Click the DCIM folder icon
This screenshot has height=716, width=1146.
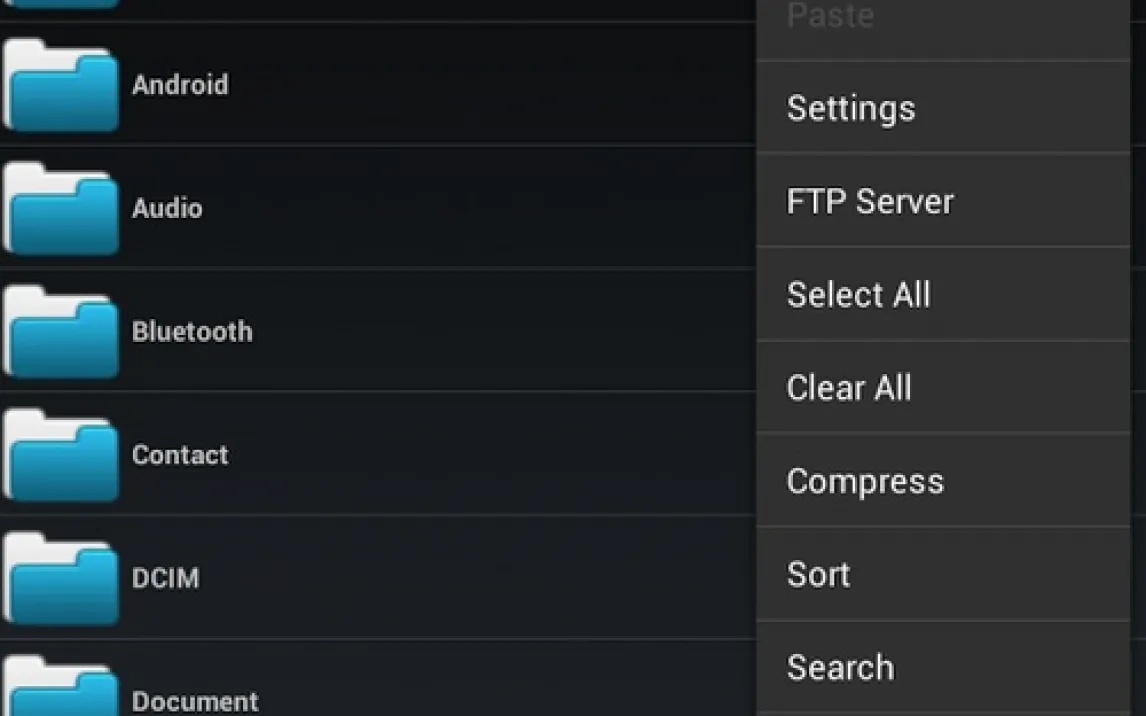[x=60, y=579]
